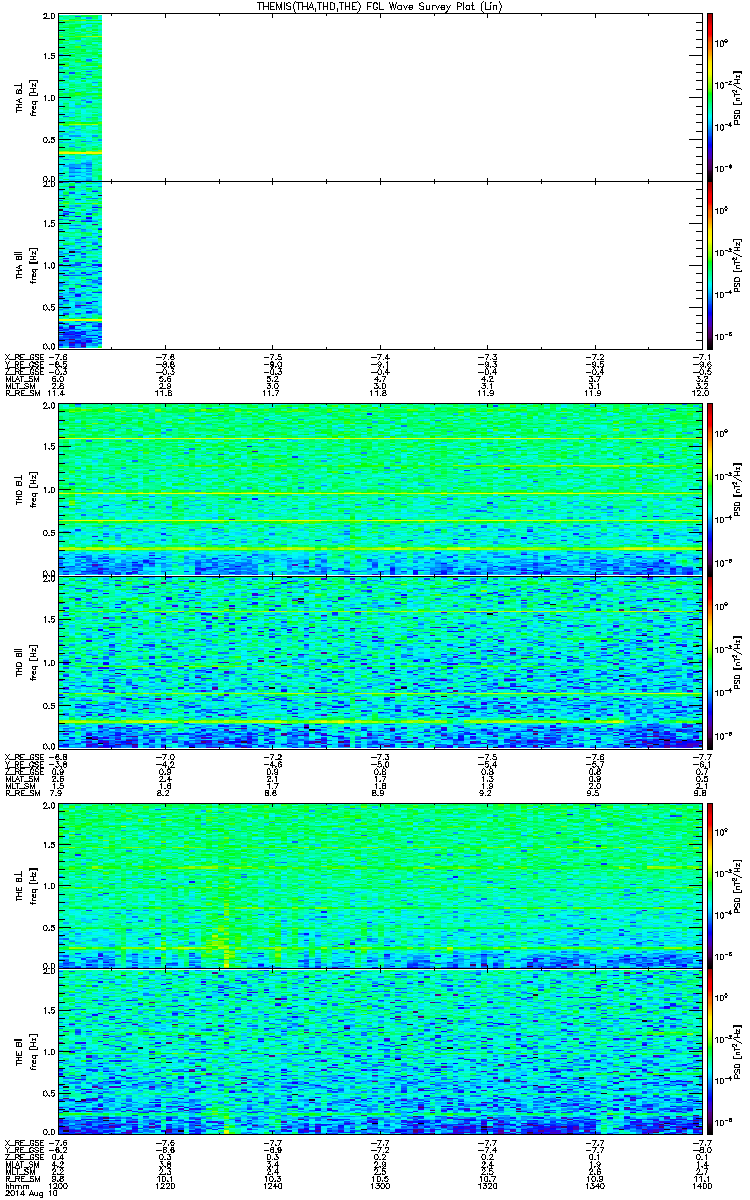Click the 2.0 tick on the THA BL axis

point(49,18)
